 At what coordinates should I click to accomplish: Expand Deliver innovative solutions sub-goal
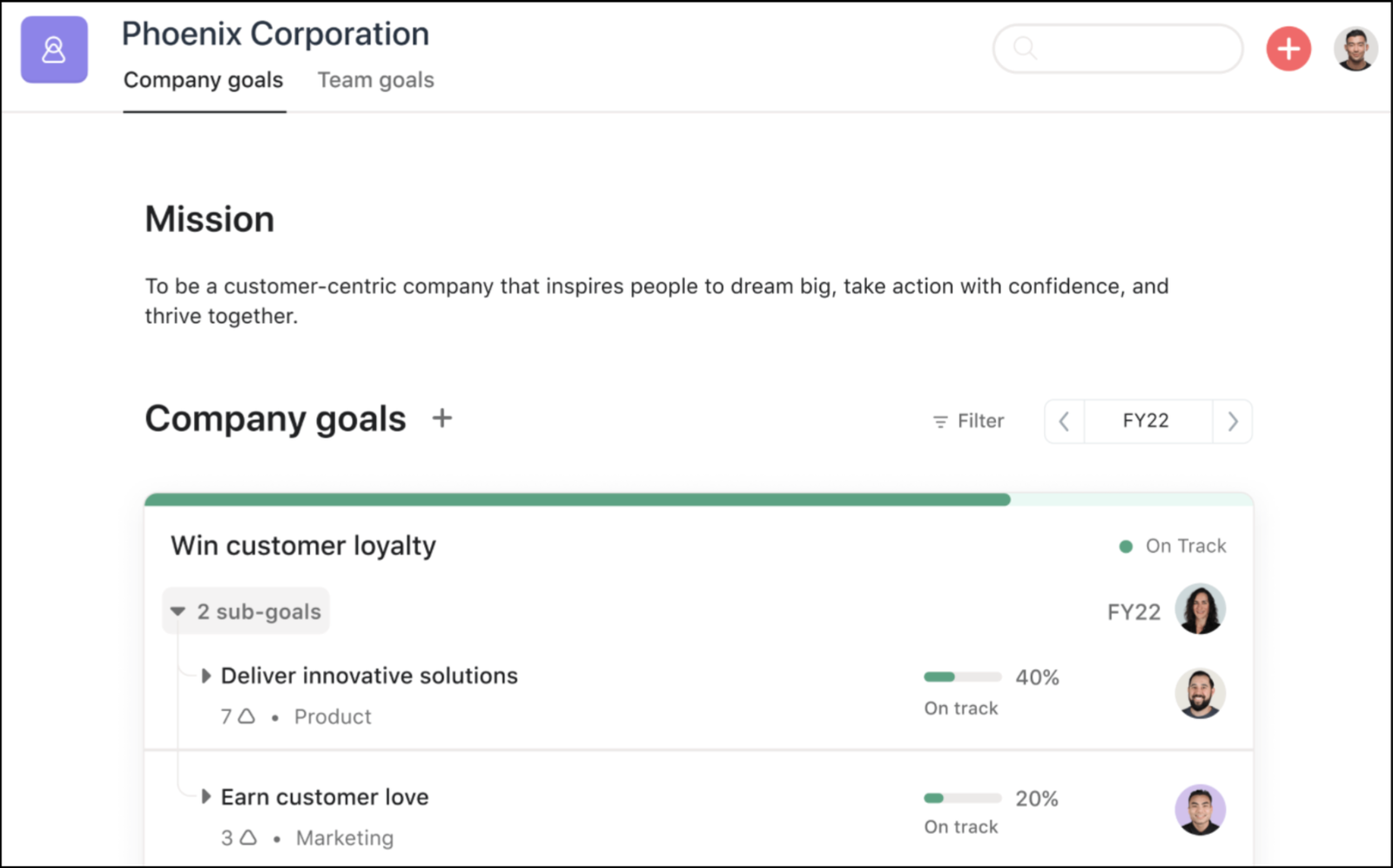click(x=206, y=676)
